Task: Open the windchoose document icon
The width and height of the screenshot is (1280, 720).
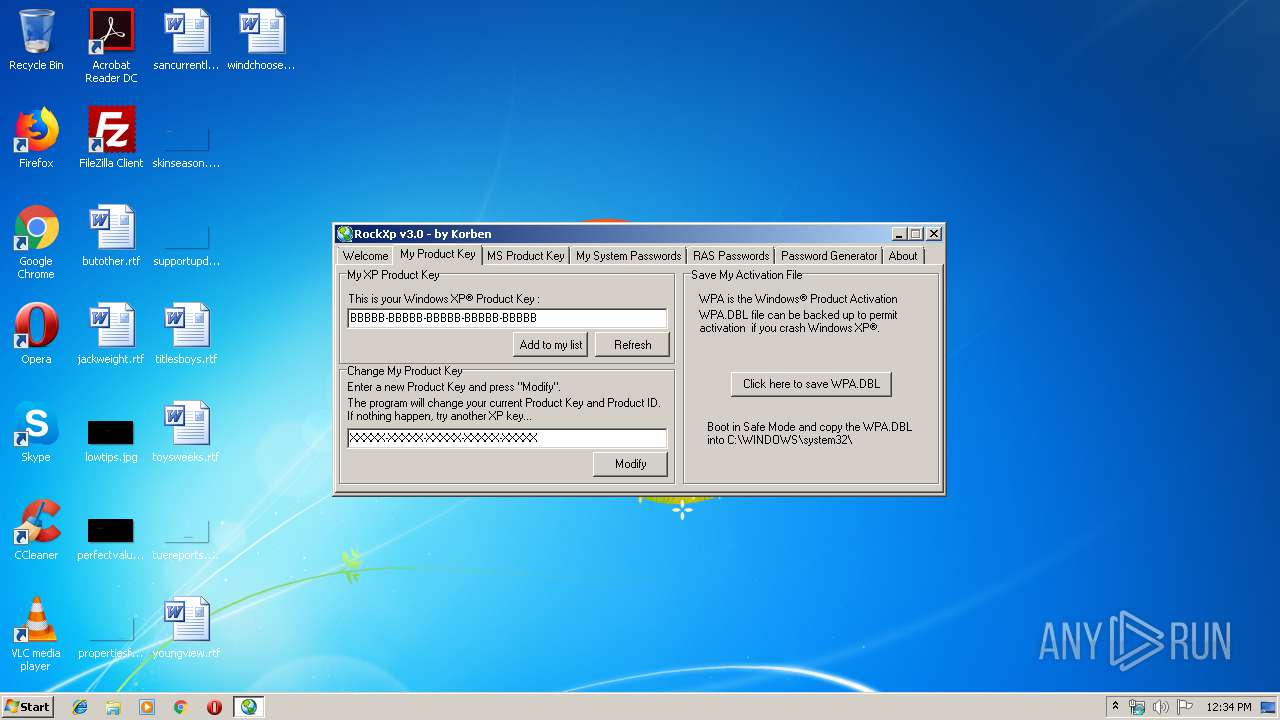Action: 261,40
